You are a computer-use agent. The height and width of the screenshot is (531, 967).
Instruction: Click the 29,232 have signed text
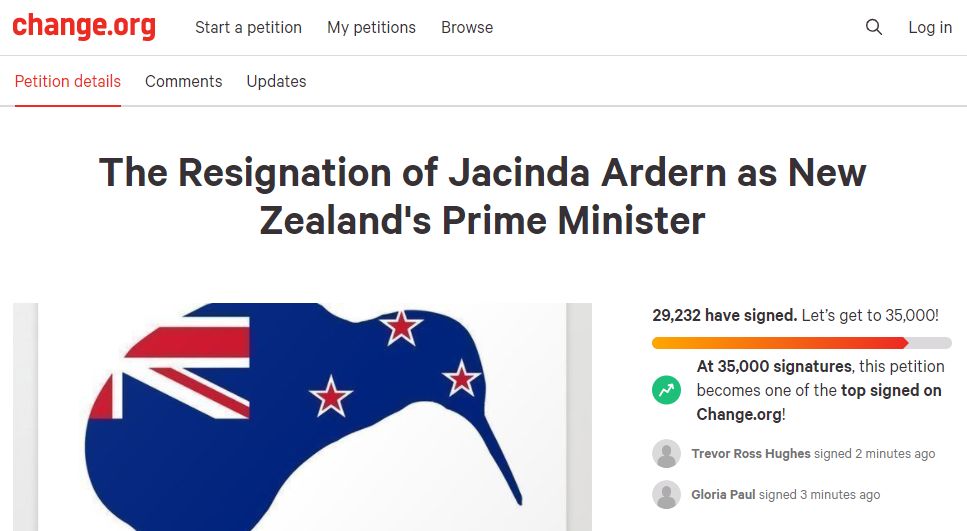725,316
